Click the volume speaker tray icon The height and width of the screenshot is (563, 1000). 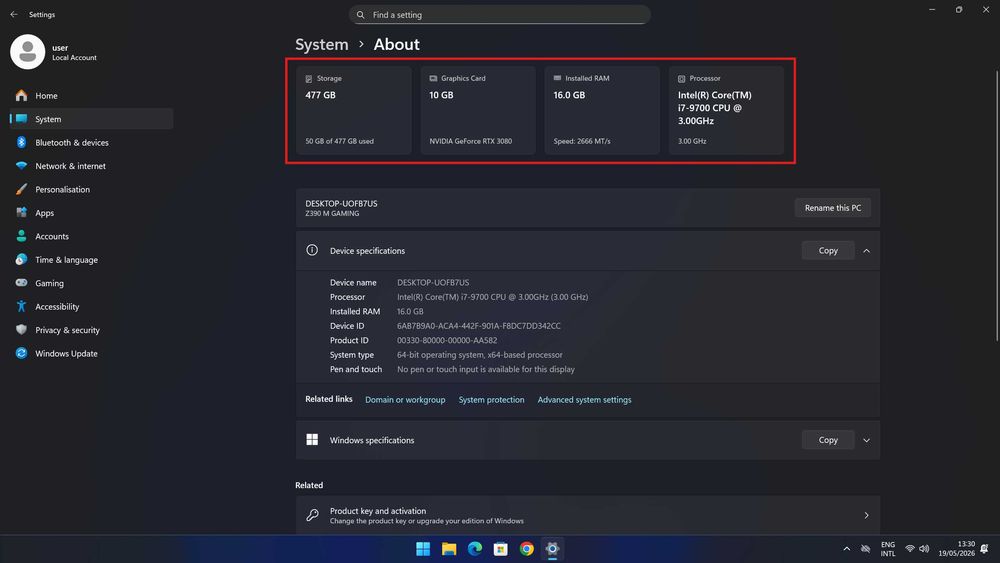tap(924, 549)
